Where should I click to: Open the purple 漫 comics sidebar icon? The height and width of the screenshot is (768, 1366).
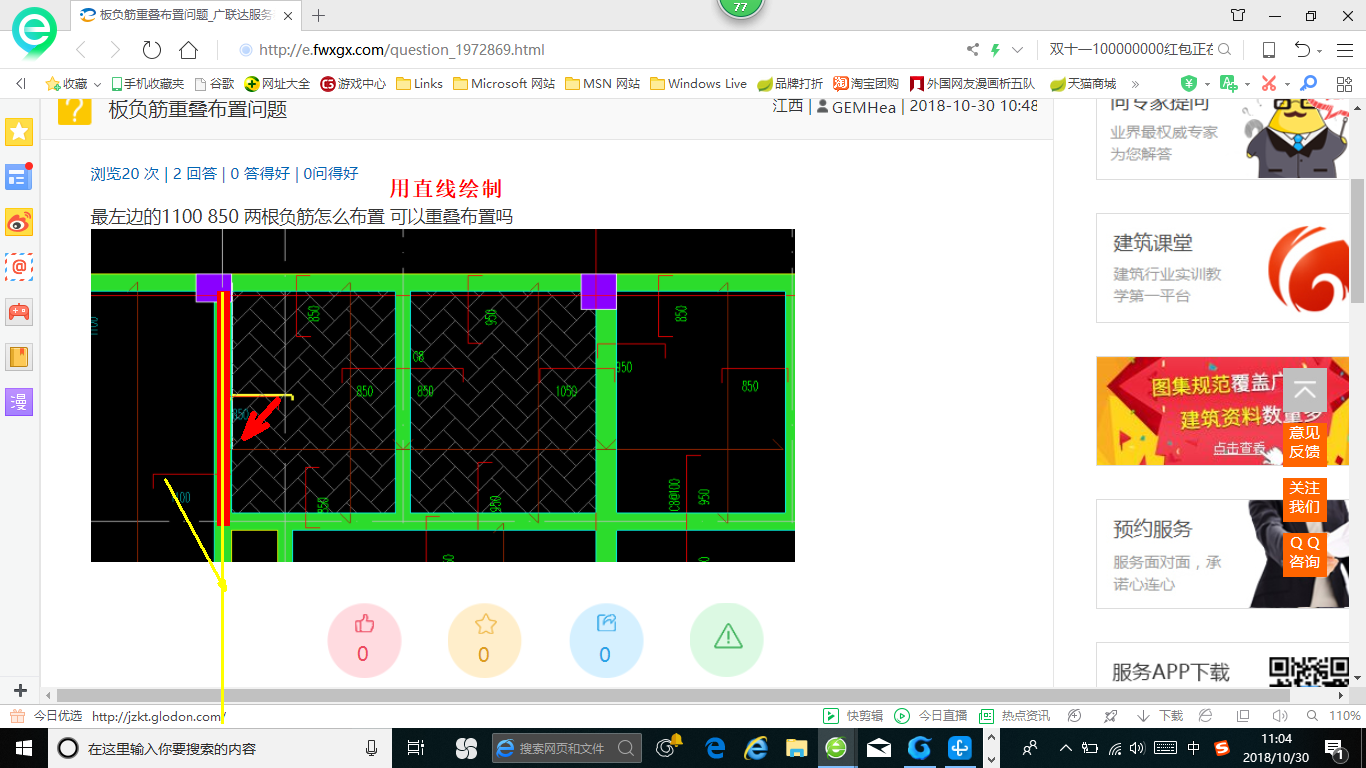point(19,402)
